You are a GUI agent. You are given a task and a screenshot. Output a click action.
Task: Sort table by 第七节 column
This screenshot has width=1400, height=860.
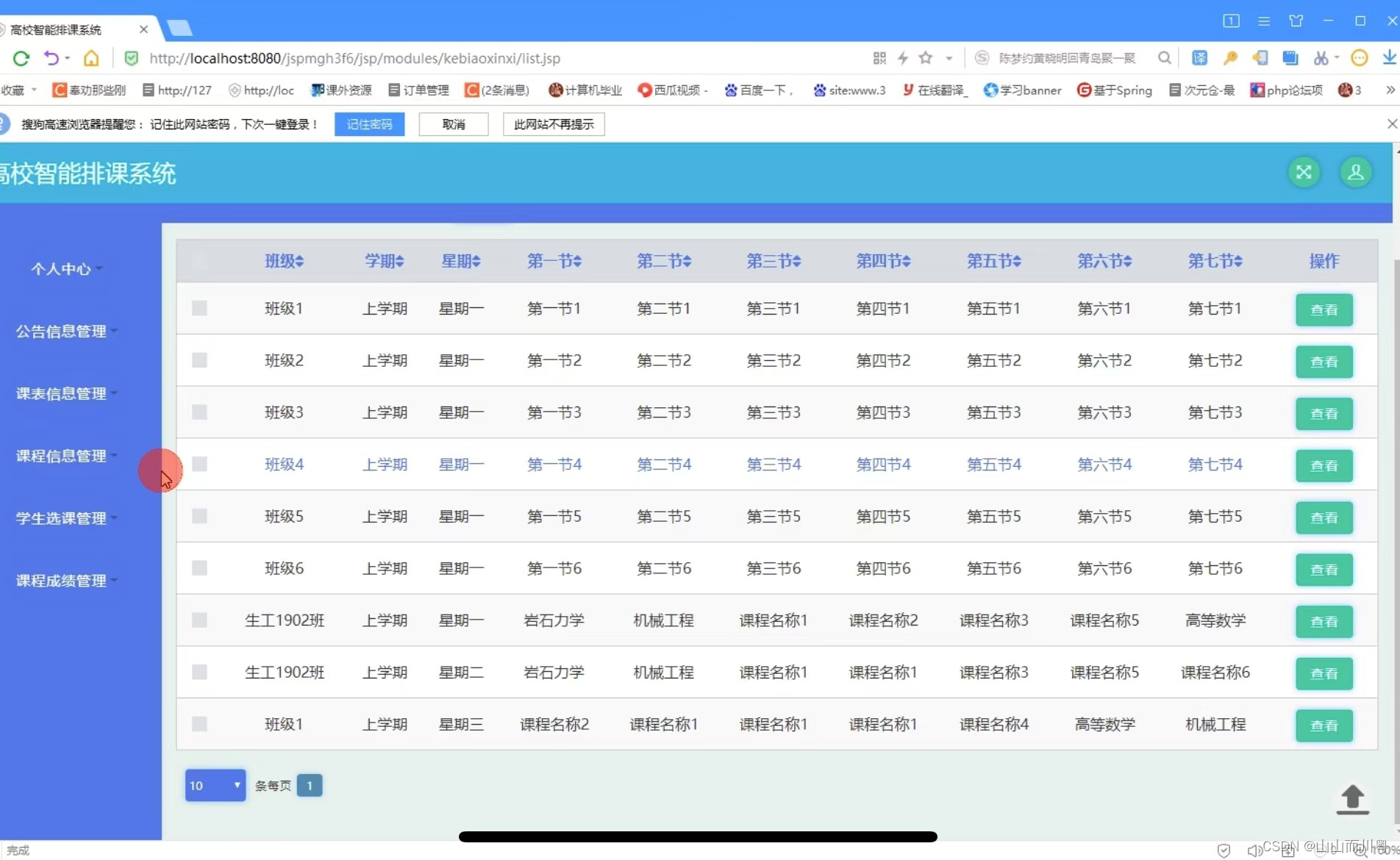click(x=1215, y=261)
